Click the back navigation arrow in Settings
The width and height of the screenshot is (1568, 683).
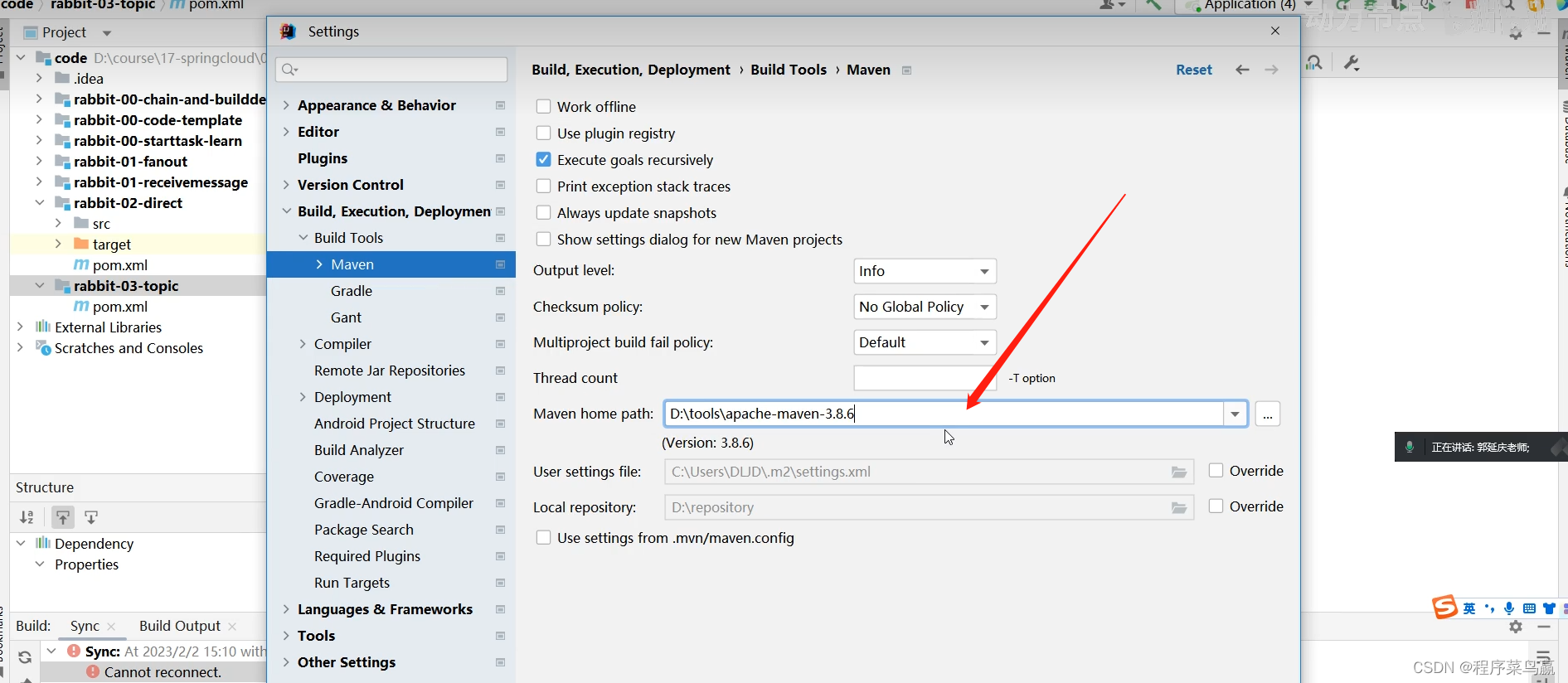click(1242, 70)
